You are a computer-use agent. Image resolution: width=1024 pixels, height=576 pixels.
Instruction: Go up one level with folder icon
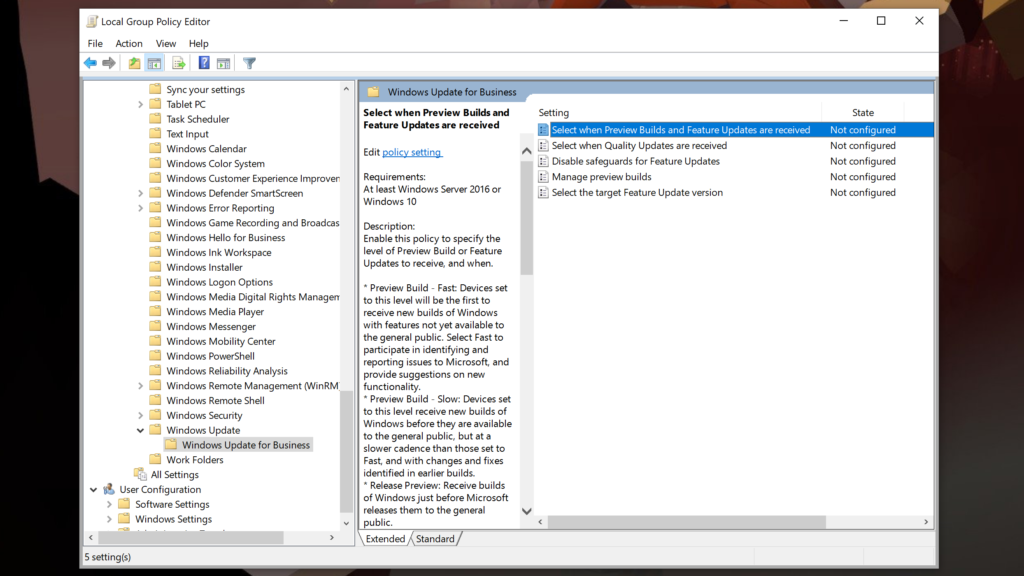click(x=134, y=63)
